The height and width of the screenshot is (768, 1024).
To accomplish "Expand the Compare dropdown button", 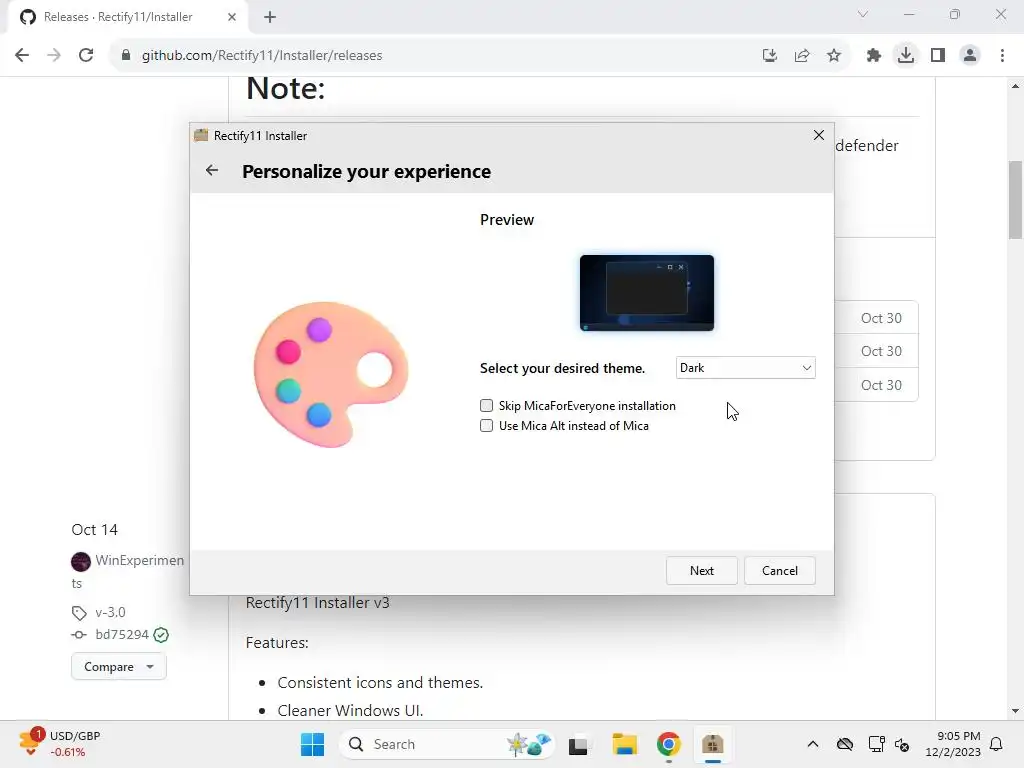I will [x=119, y=667].
